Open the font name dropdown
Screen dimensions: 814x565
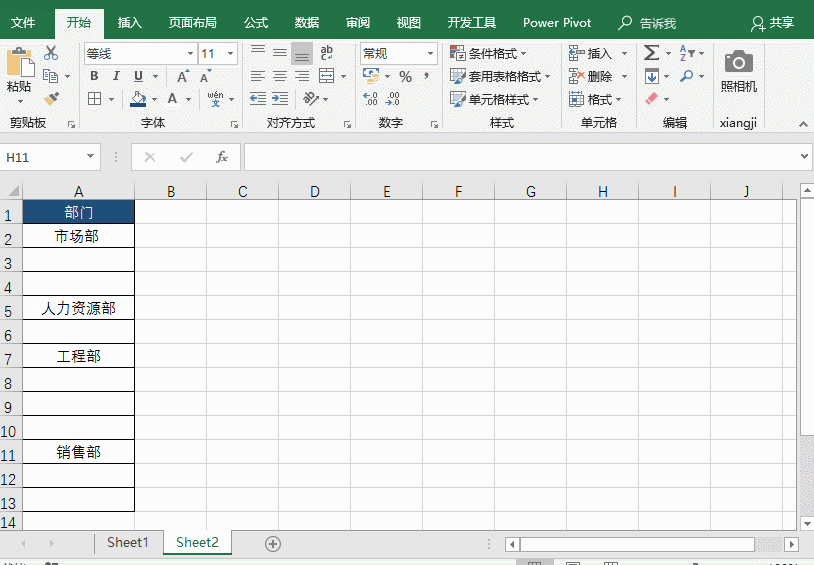click(x=191, y=53)
